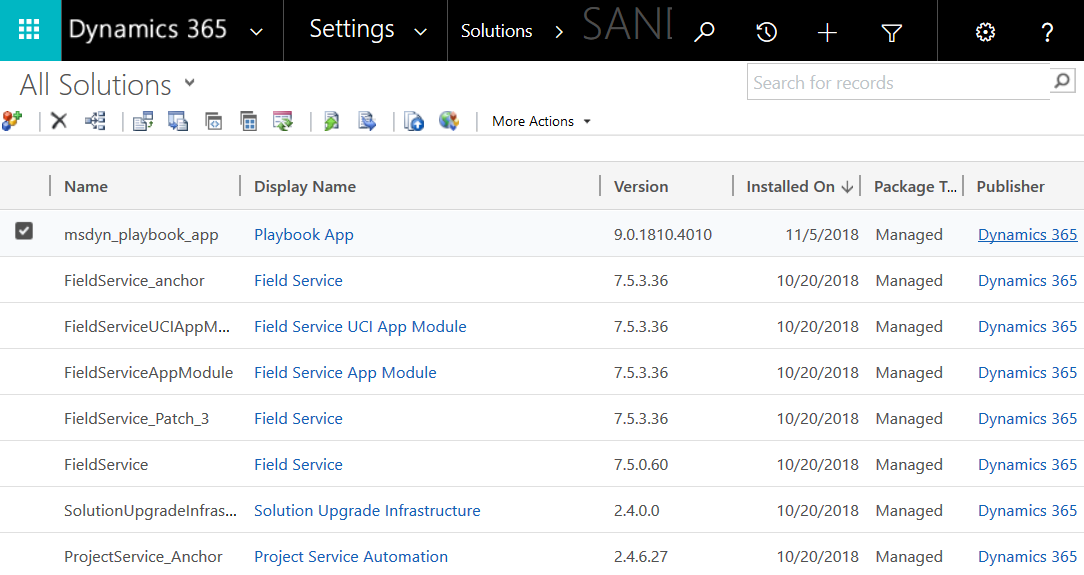Click the New solution icon in toolbar
1084x575 pixels.
[12, 122]
